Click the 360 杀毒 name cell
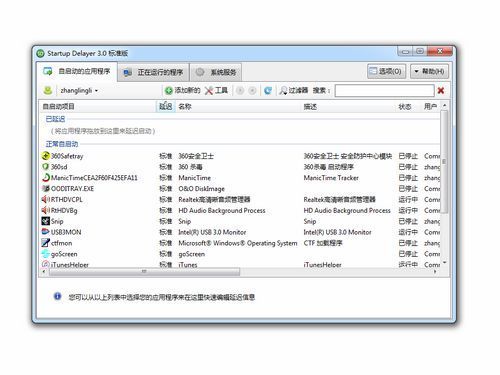This screenshot has height=375, width=500. tap(190, 167)
